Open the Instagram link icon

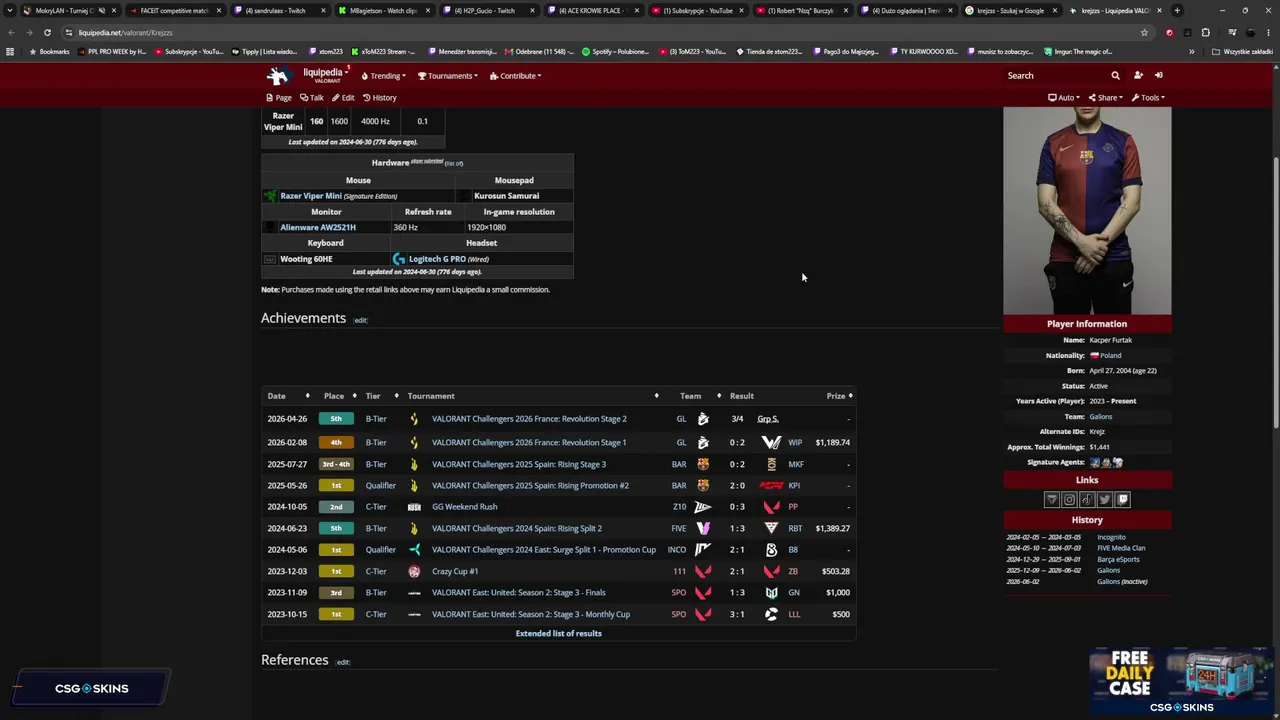pos(1069,500)
